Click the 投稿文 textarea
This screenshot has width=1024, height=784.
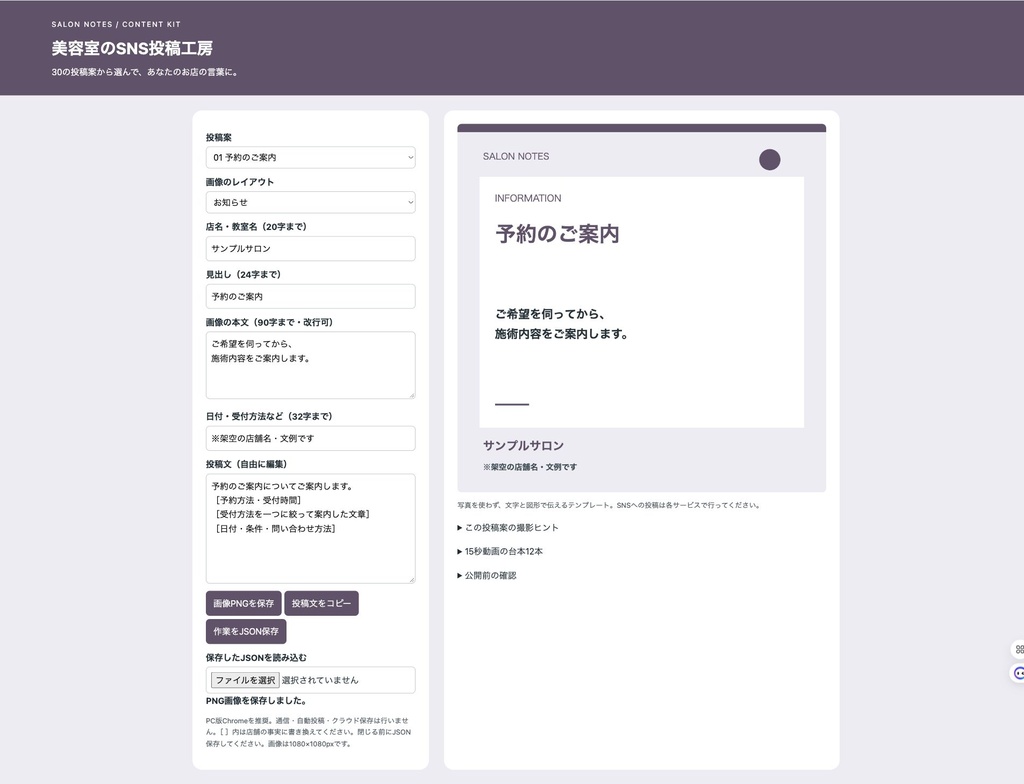310,529
